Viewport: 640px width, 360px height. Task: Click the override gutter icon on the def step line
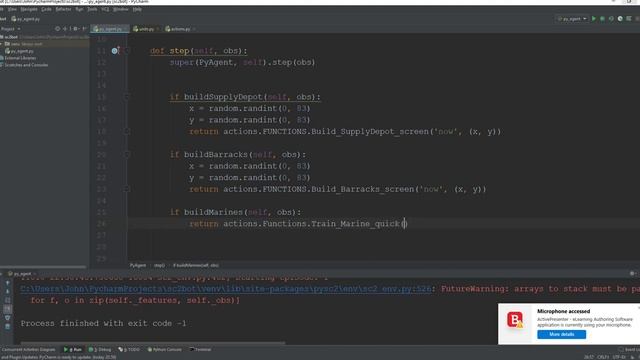[x=115, y=51]
